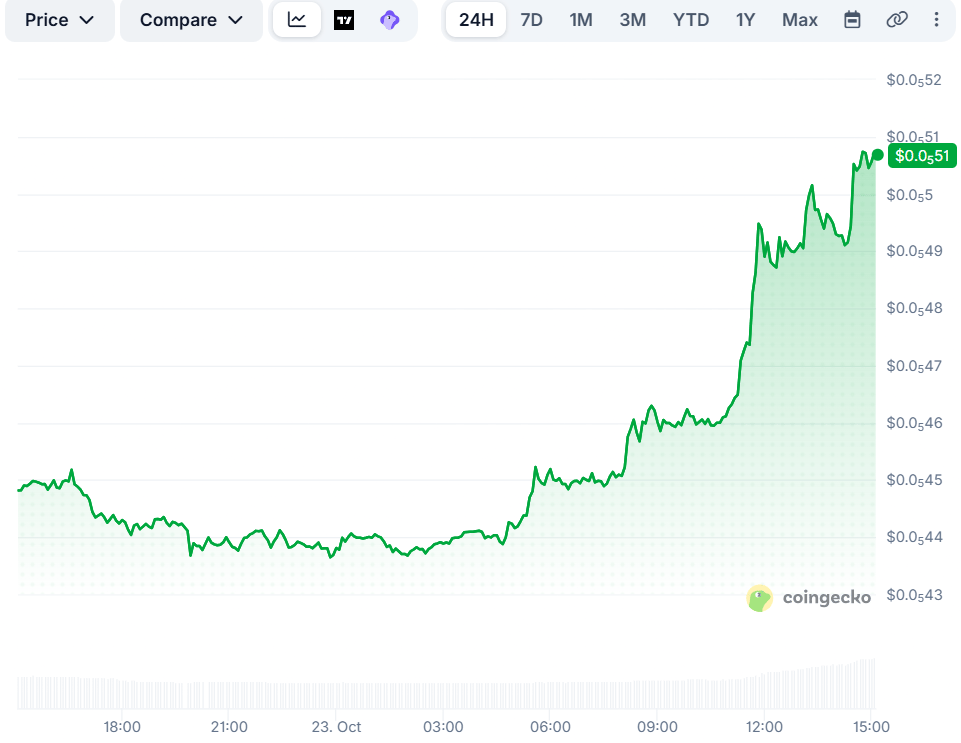Open the calendar date range picker
961x743 pixels.
coord(852,20)
